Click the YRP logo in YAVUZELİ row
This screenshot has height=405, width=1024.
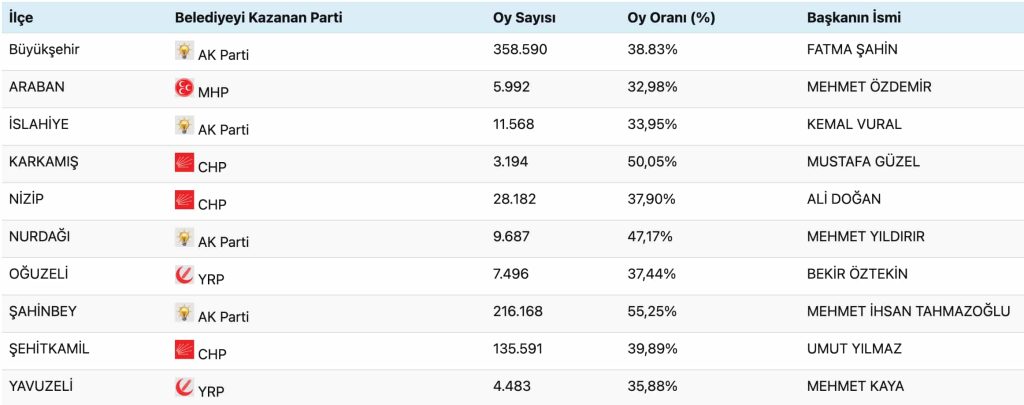coord(184,387)
